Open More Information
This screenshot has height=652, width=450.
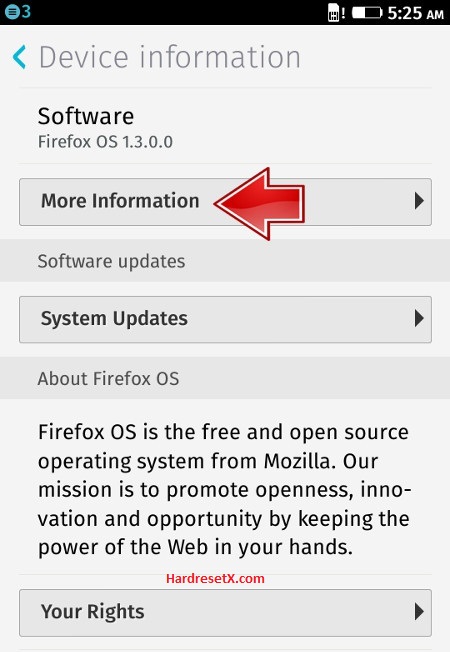click(225, 202)
